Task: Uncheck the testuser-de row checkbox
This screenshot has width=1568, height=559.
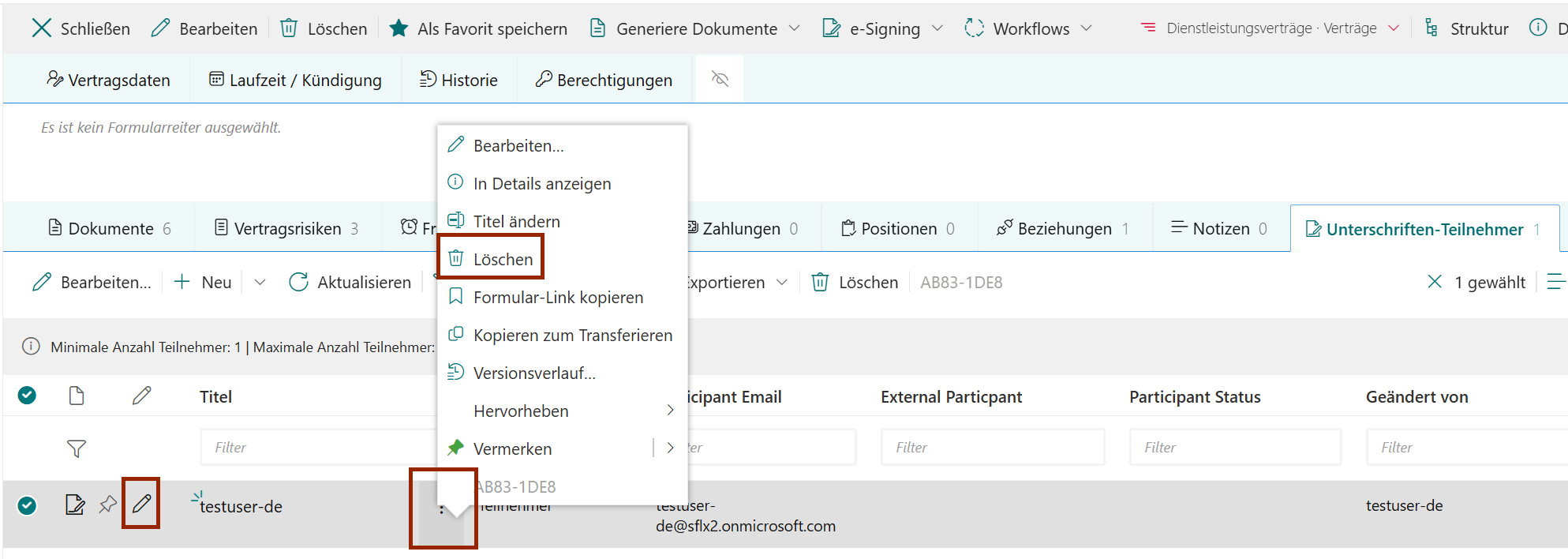Action: coord(28,505)
